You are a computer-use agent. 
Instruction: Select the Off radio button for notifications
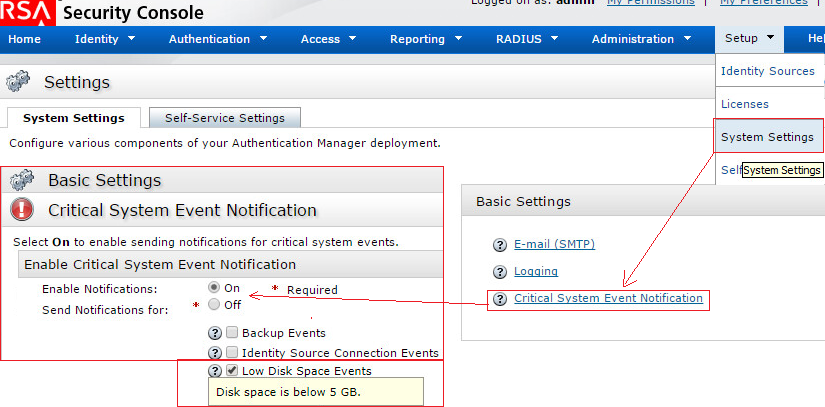coord(214,304)
